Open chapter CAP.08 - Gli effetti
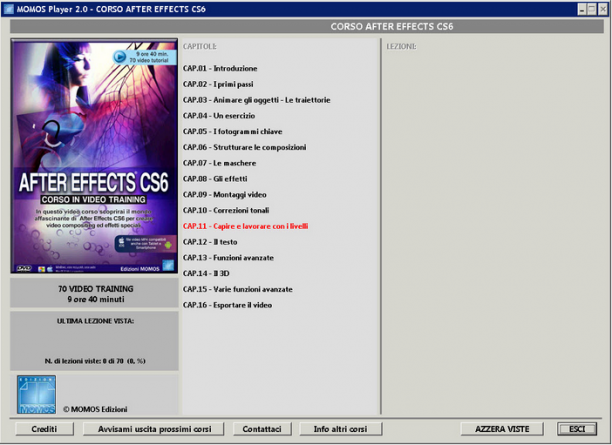 pos(215,179)
